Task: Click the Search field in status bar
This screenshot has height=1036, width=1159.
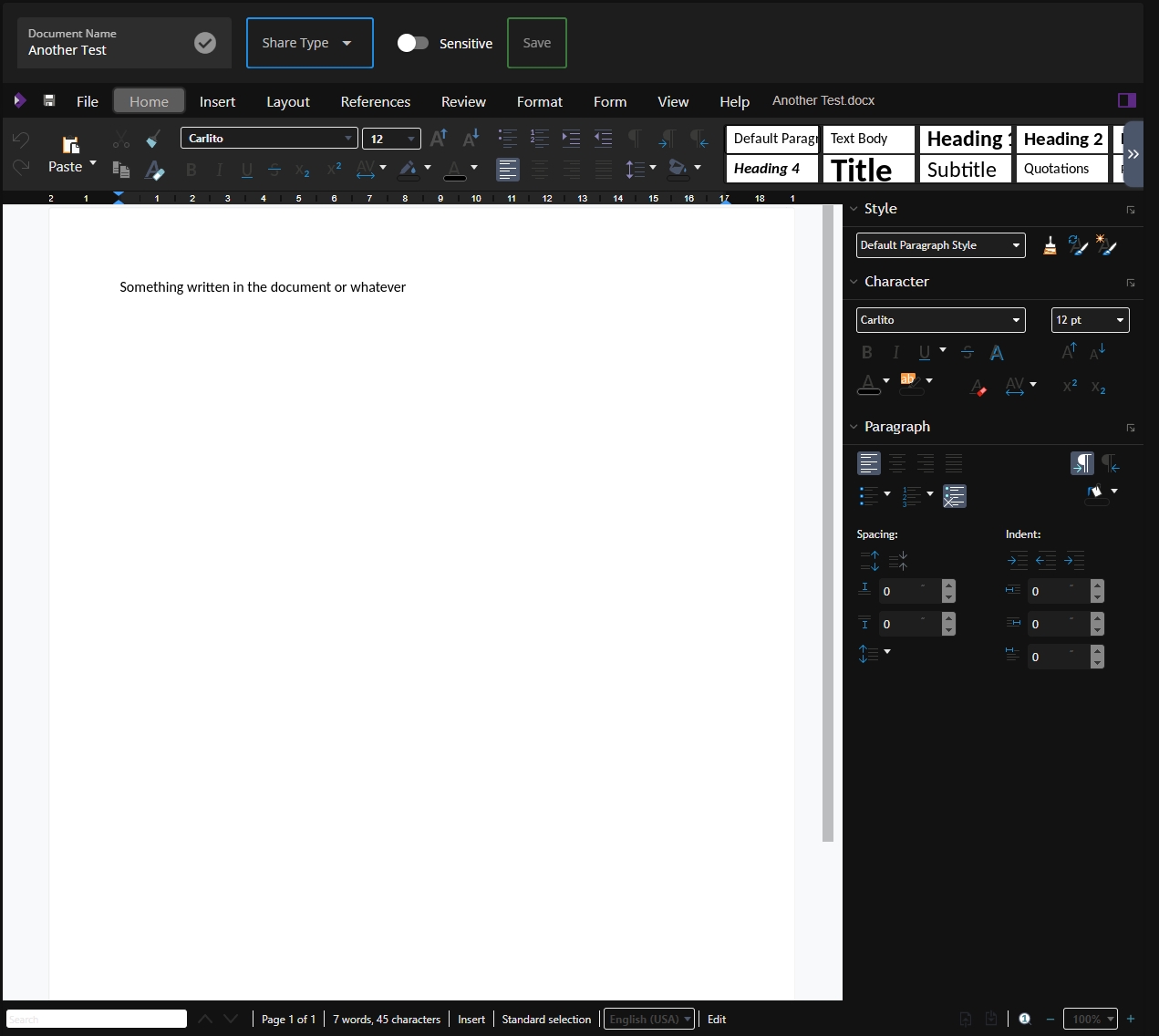Action: click(x=97, y=1019)
